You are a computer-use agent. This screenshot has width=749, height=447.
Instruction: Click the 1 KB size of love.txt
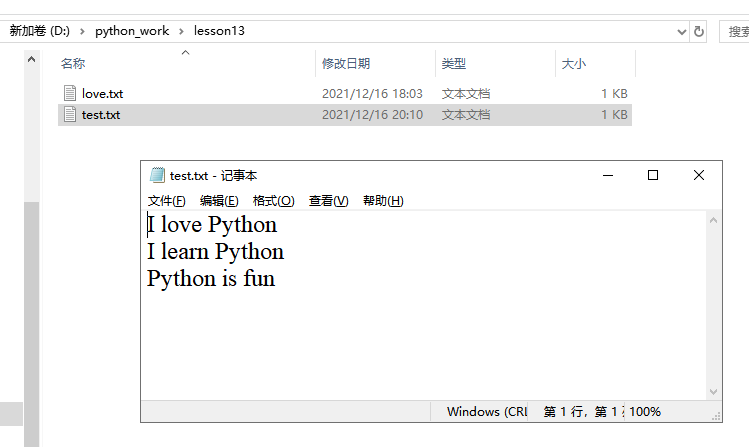pyautogui.click(x=614, y=94)
